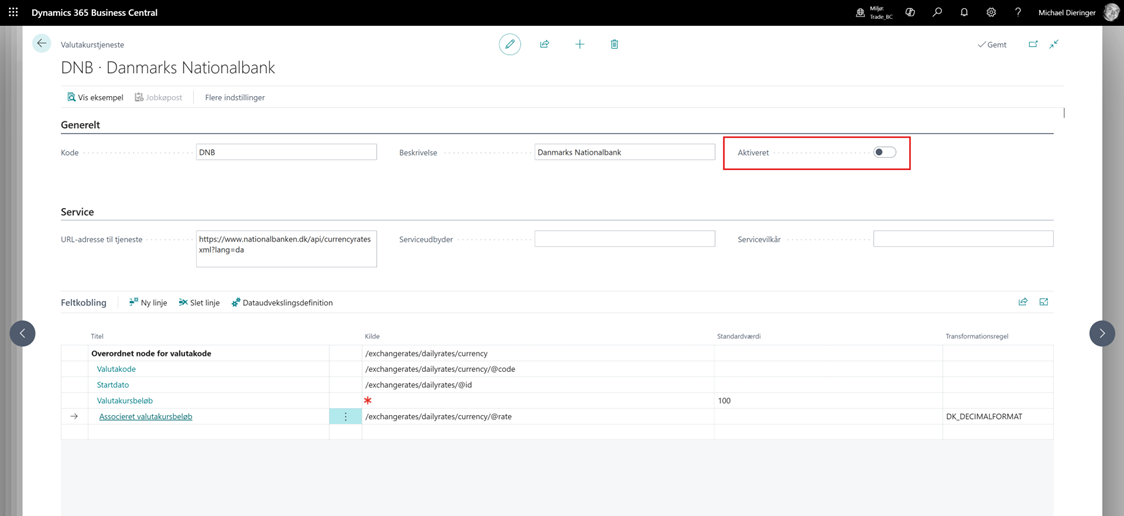Viewport: 1124px width, 516px height.
Task: Open search magnifier in top bar
Action: [937, 13]
